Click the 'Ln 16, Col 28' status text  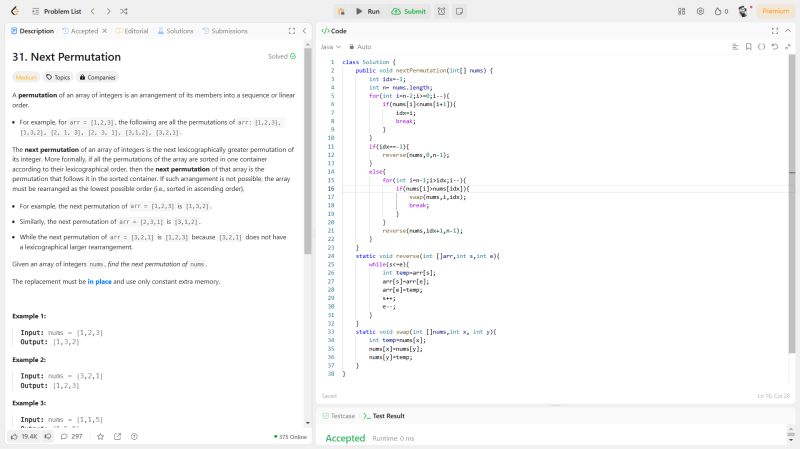point(773,396)
